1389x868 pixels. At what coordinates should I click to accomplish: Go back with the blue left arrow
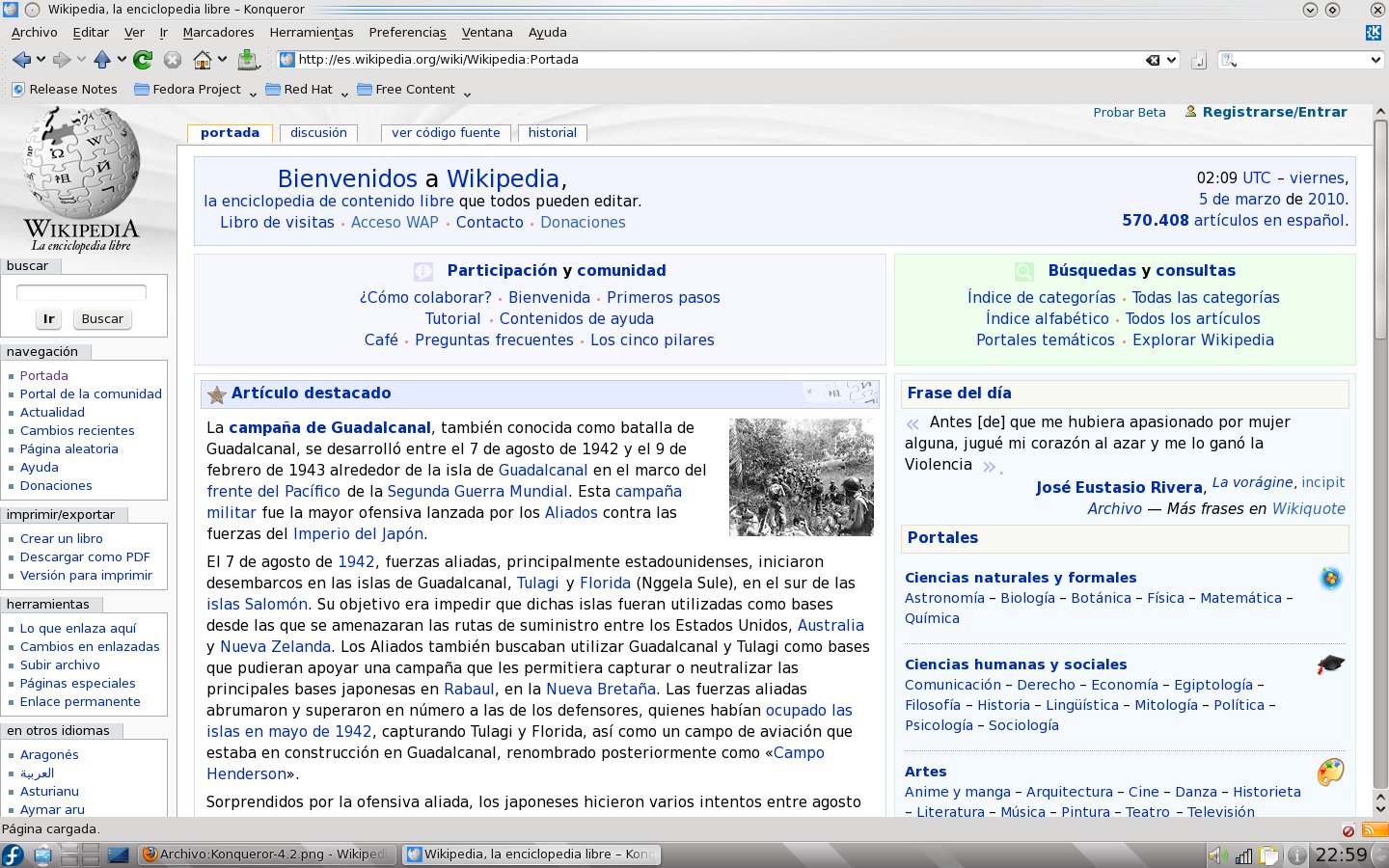(21, 60)
